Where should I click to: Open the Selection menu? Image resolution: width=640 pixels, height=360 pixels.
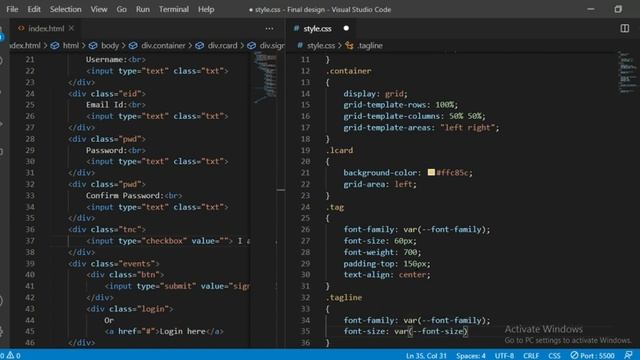pyautogui.click(x=65, y=9)
